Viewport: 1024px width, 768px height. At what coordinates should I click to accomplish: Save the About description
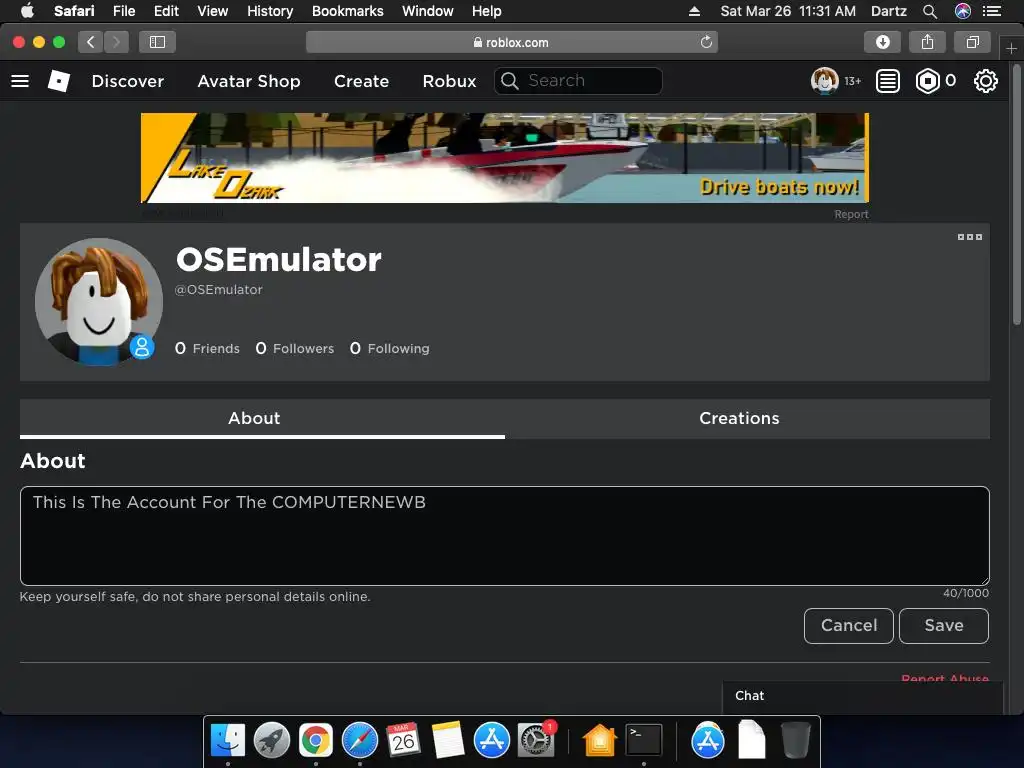pyautogui.click(x=944, y=626)
